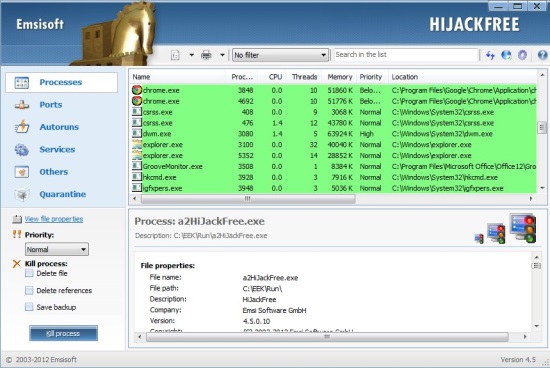Click the large traffic-light monitor icon

coord(523,228)
